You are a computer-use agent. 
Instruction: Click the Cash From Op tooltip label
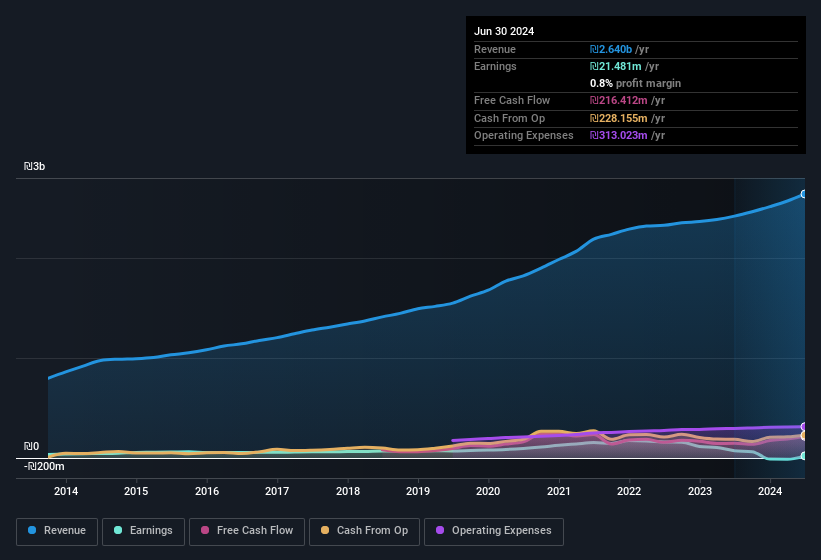(x=509, y=118)
